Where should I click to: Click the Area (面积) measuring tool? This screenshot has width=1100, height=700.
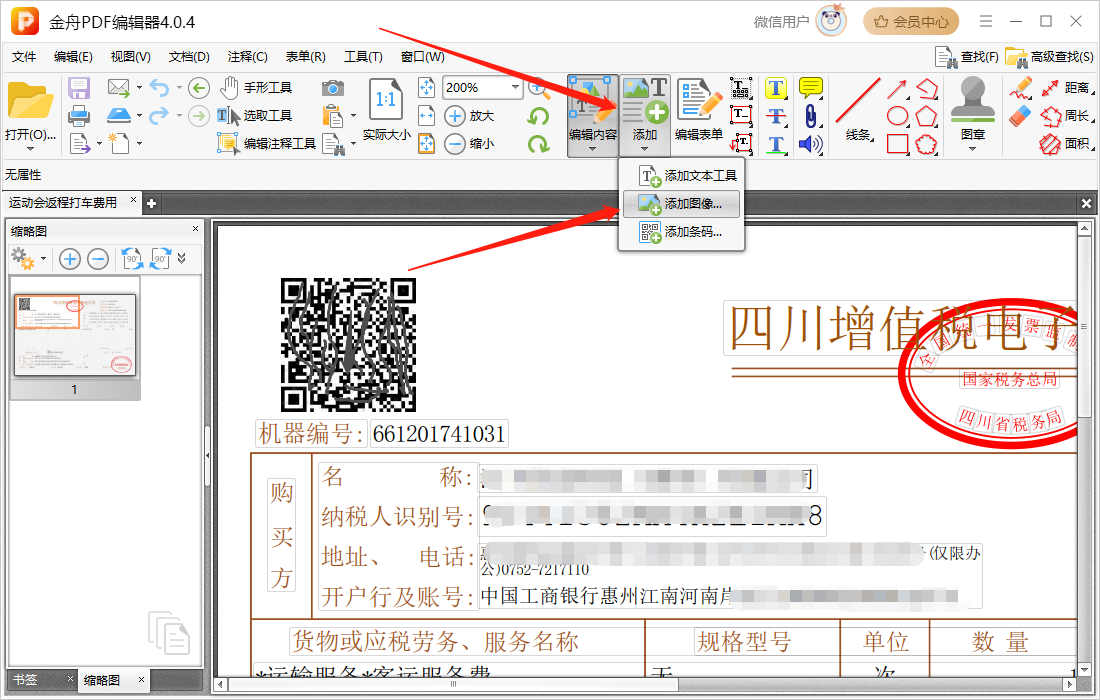1066,144
